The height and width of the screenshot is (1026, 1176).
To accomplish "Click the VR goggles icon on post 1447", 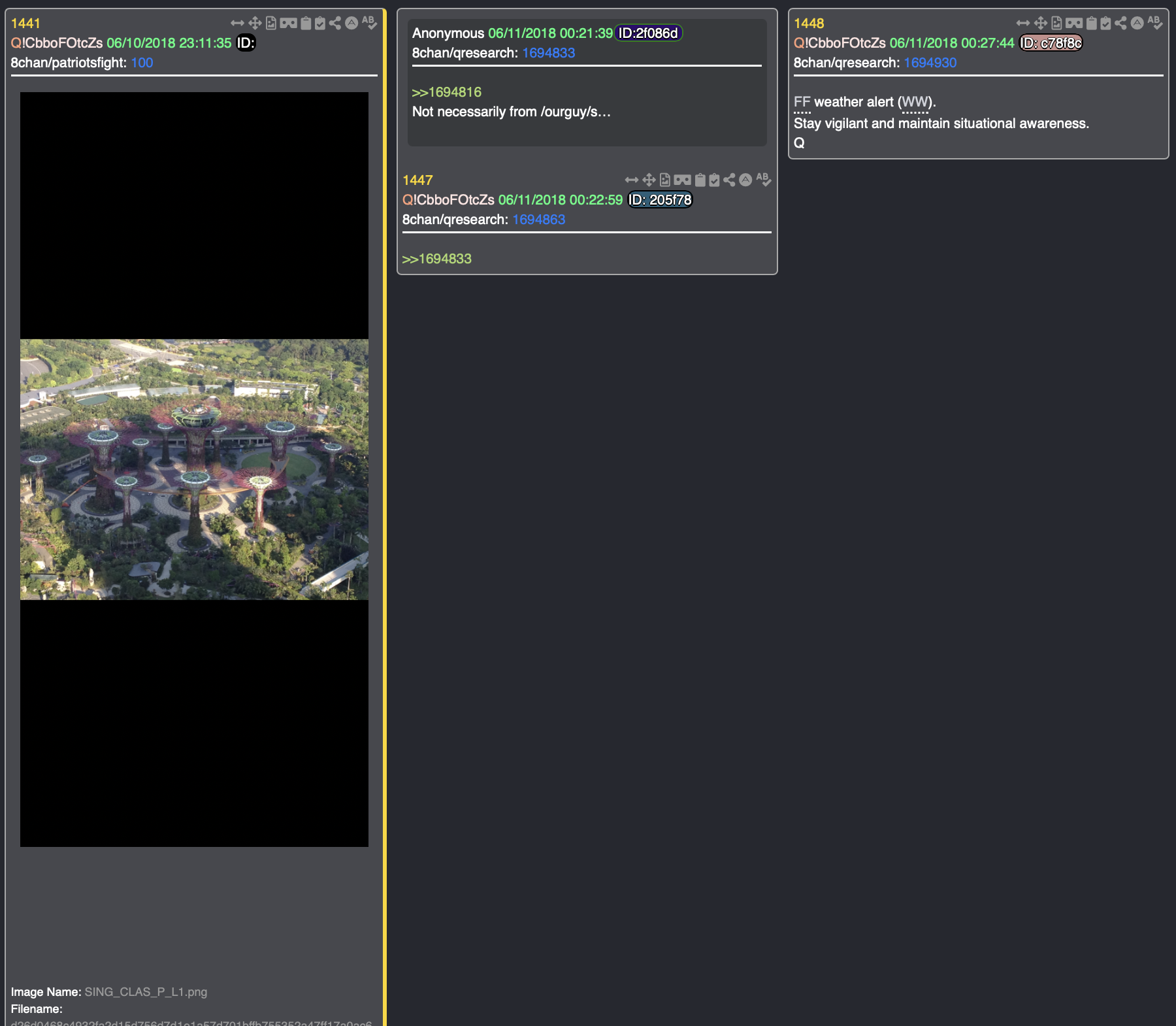I will [682, 180].
